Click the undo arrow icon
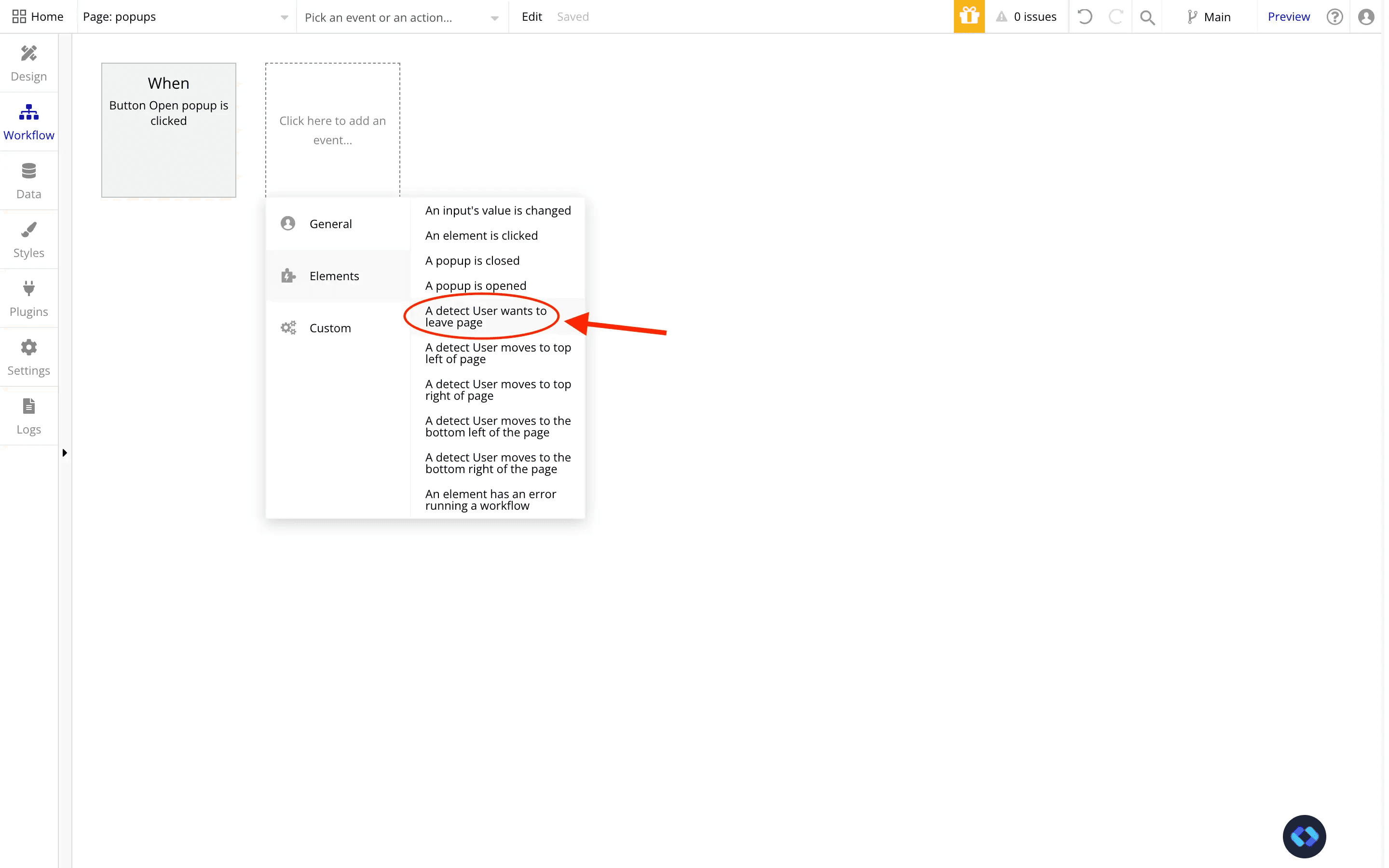1389x868 pixels. point(1085,17)
